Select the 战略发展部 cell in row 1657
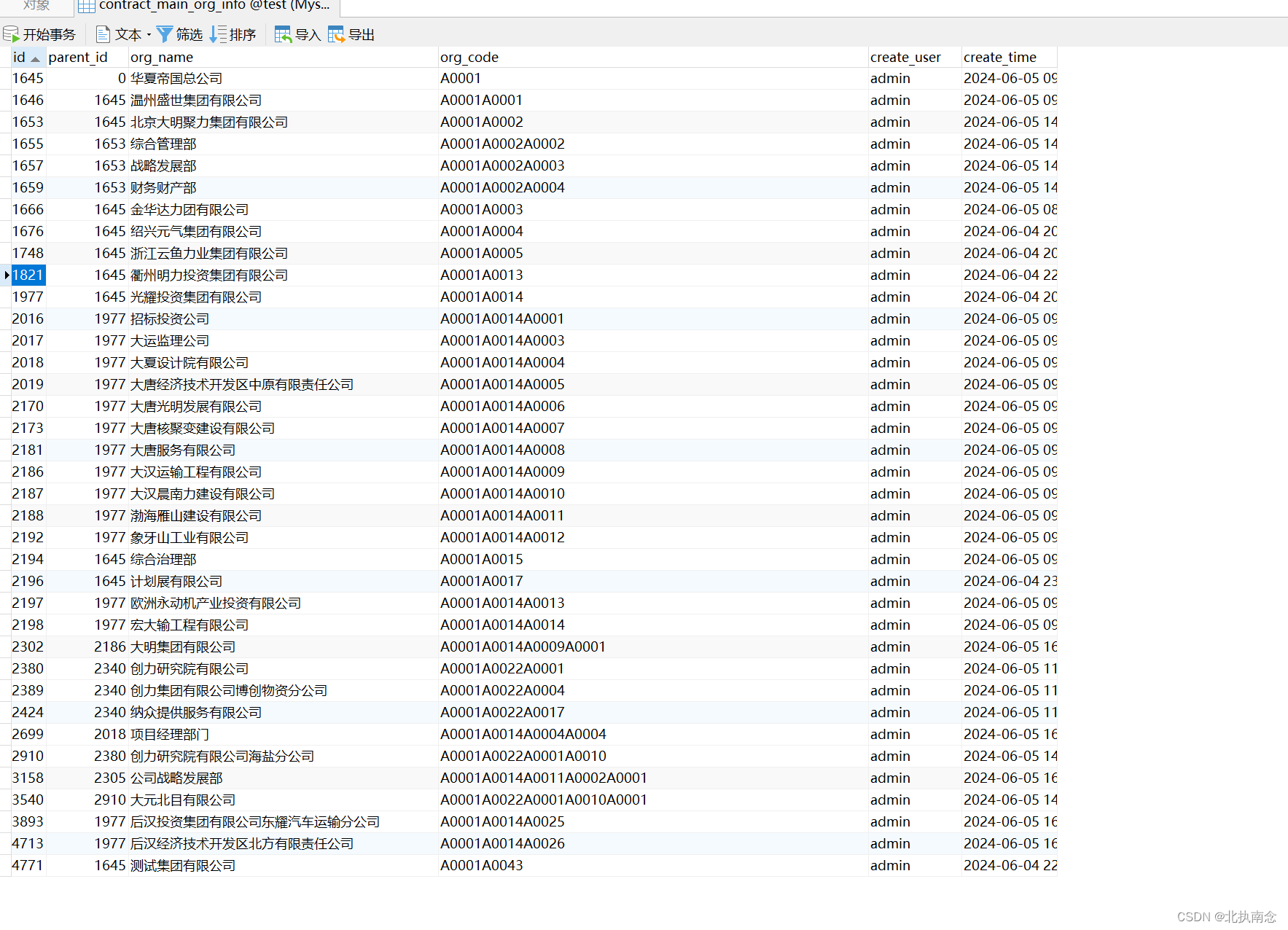Viewport: 1288px width, 930px height. point(283,166)
